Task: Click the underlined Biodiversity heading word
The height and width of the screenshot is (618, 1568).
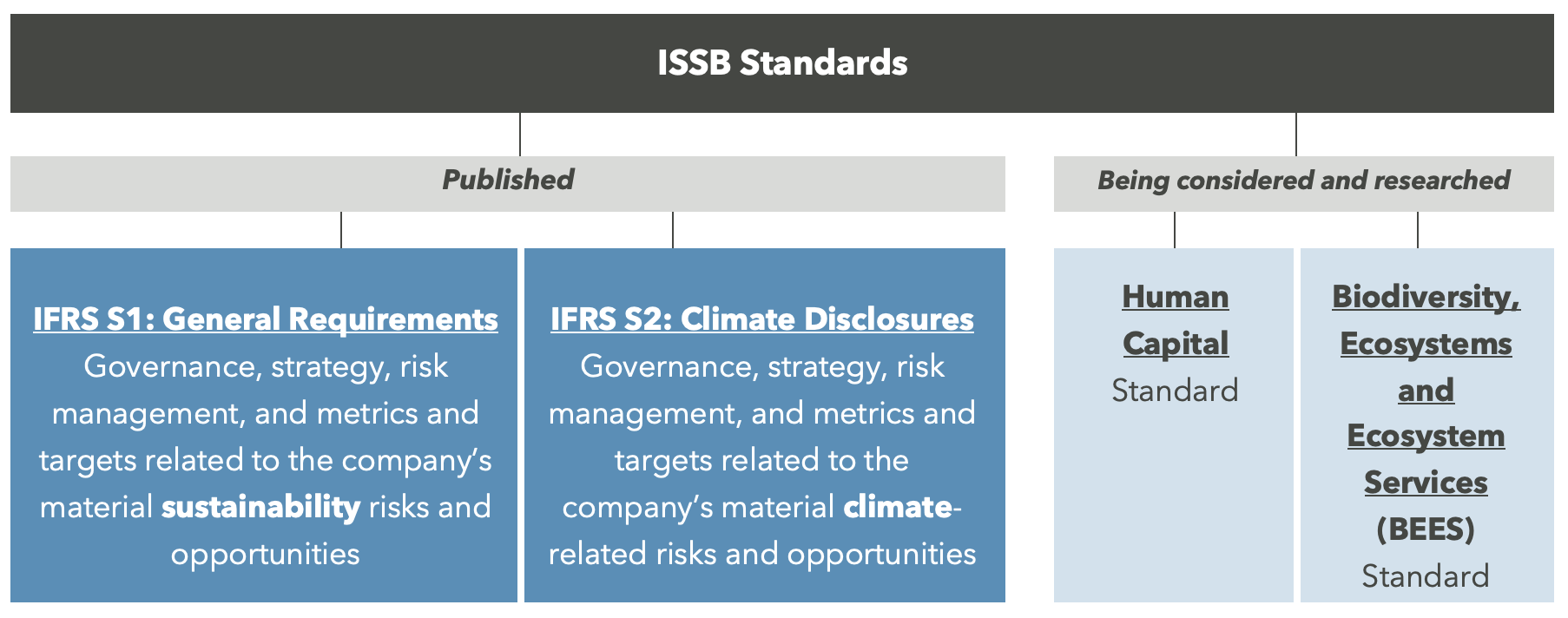Action: coord(1426,297)
